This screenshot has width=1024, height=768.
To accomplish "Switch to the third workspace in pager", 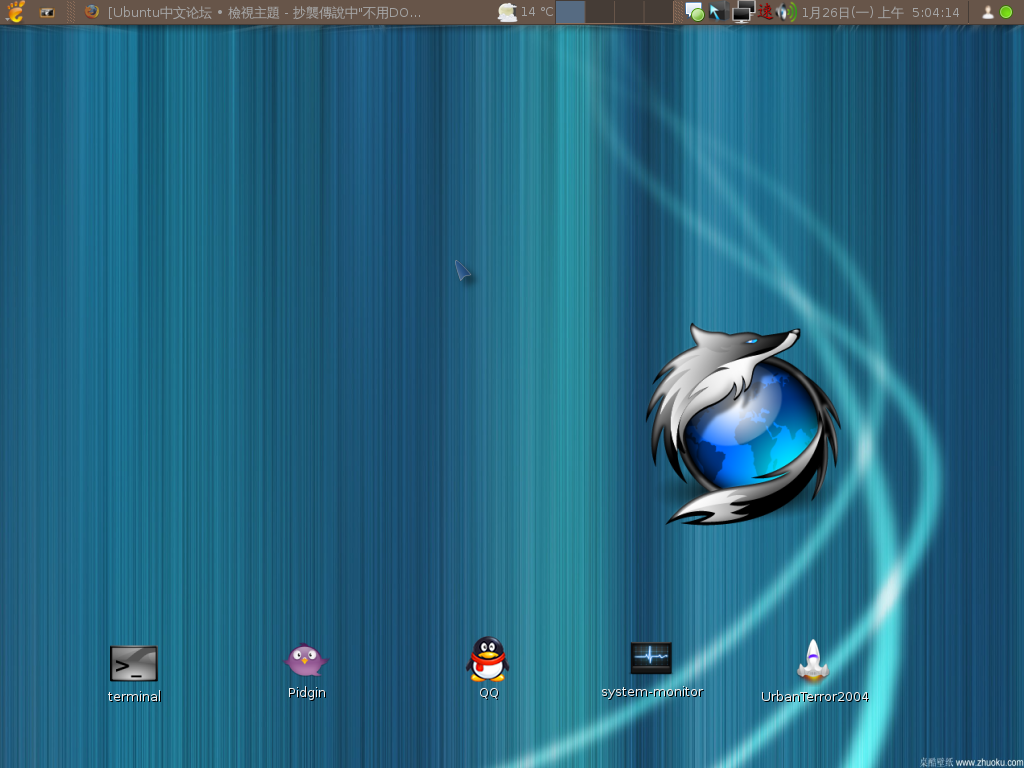I will tap(629, 12).
